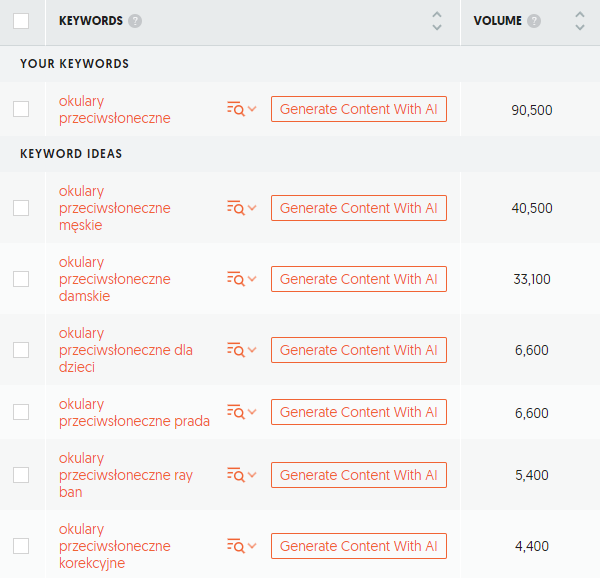The height and width of the screenshot is (578, 600).
Task: Open search-results icon for okulary przeciwsłoneczne męskie
Action: coord(236,208)
